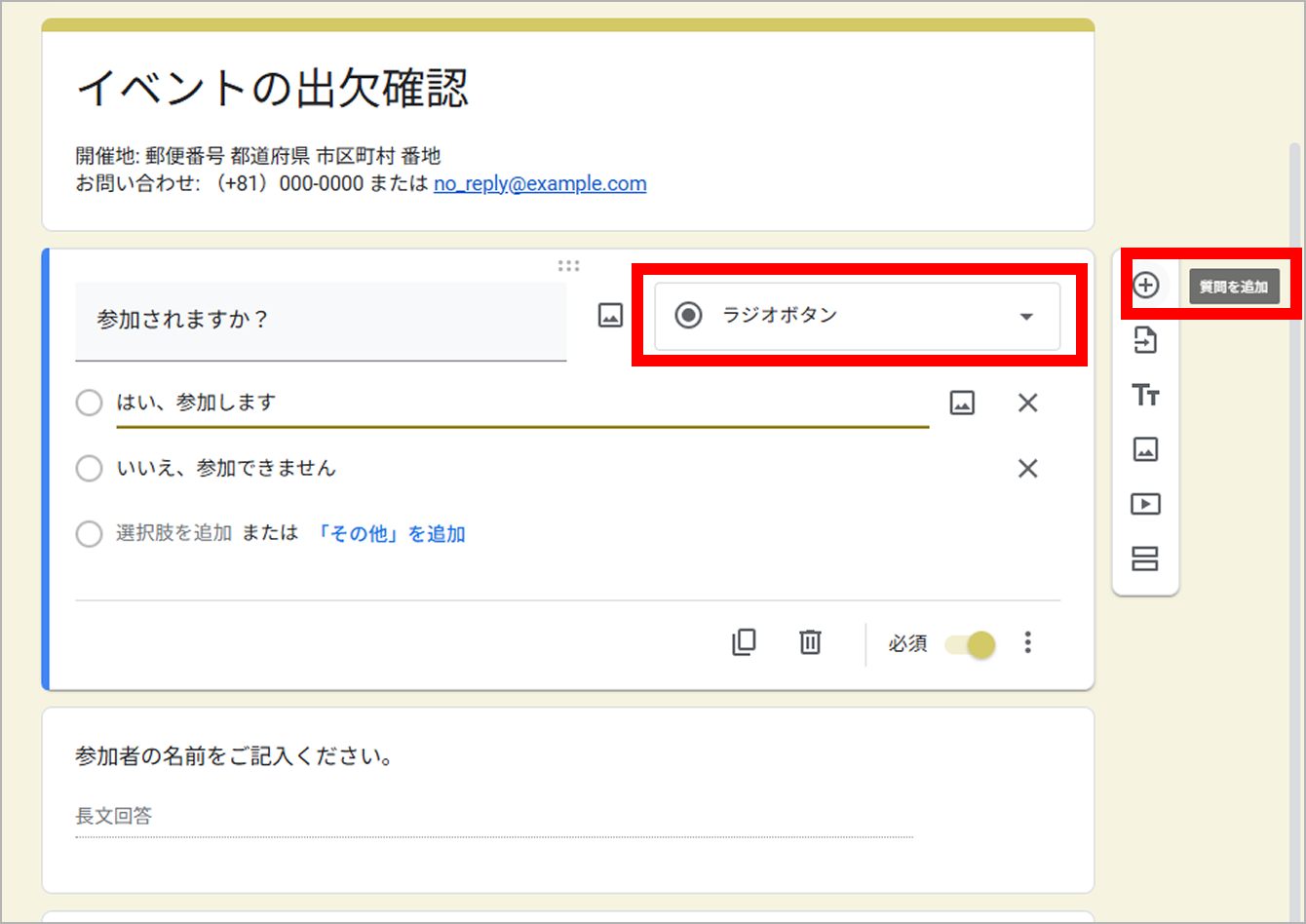
Task: Add image to the question title
Action: tap(610, 316)
